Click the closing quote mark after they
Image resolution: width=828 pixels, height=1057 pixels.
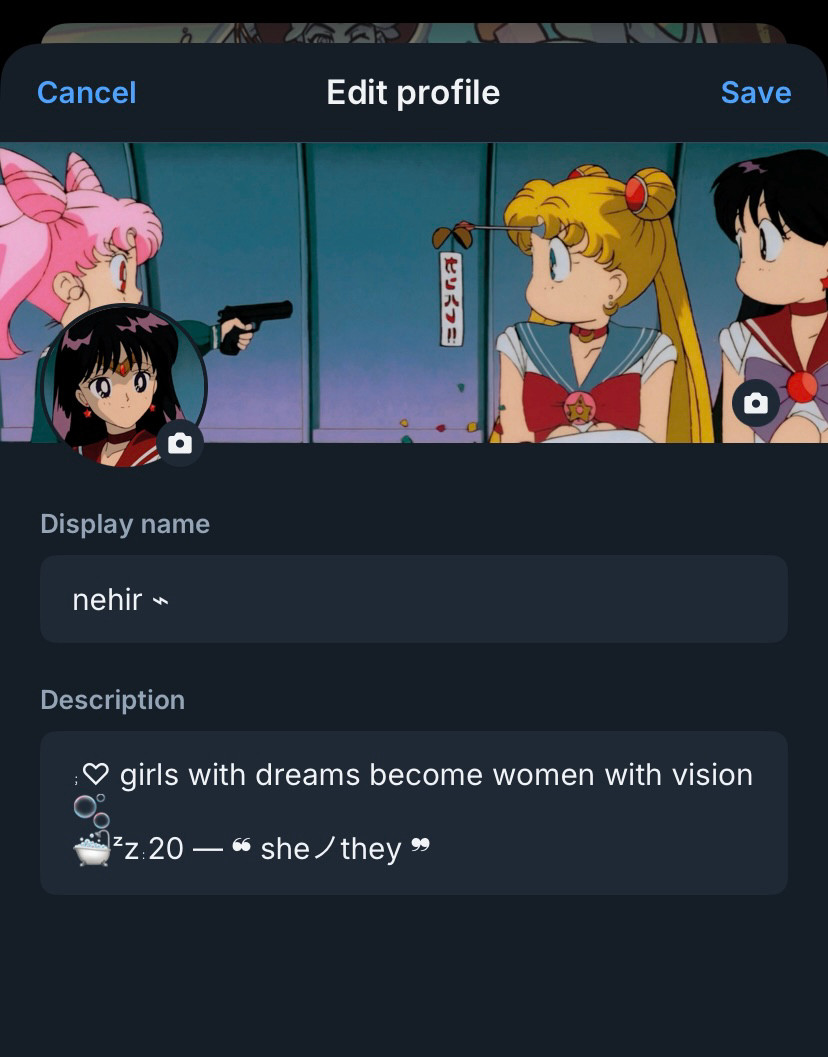coord(420,845)
